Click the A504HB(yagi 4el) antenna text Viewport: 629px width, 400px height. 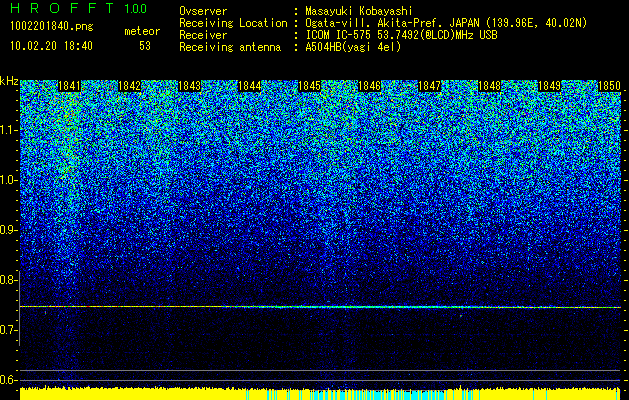(353, 47)
